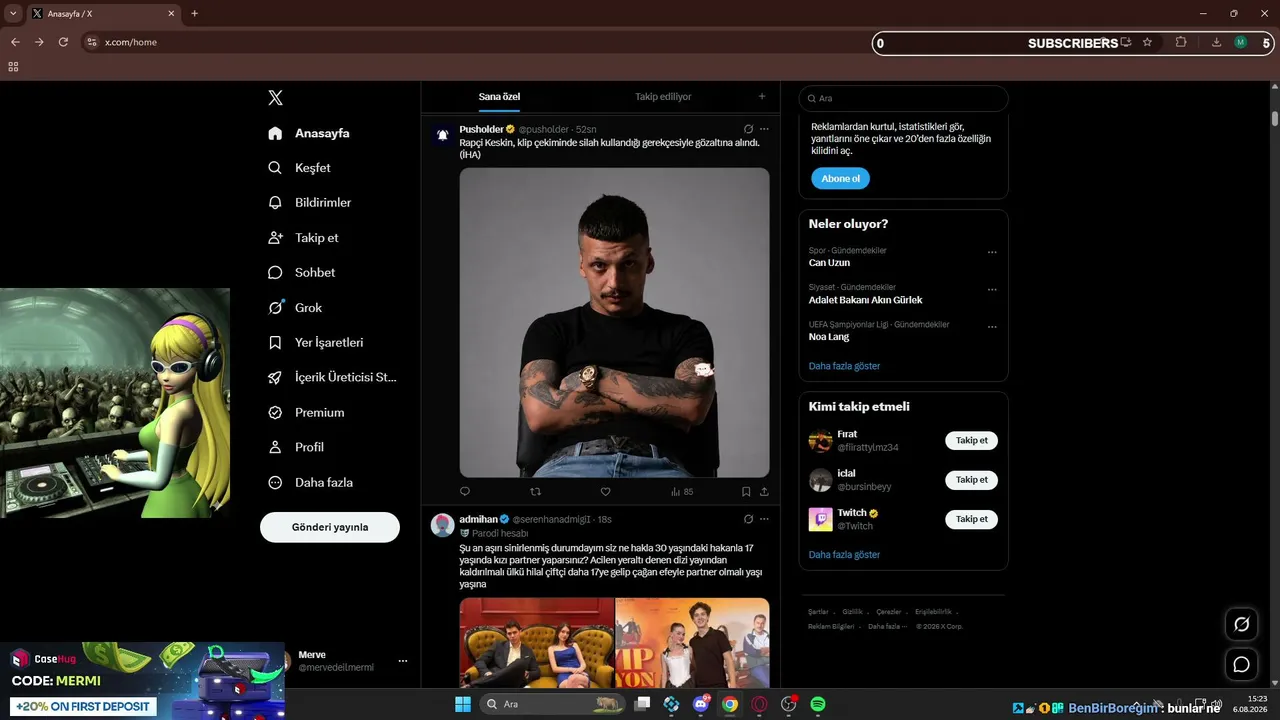
Task: Click the Pusholder profile avatar
Action: (442, 134)
